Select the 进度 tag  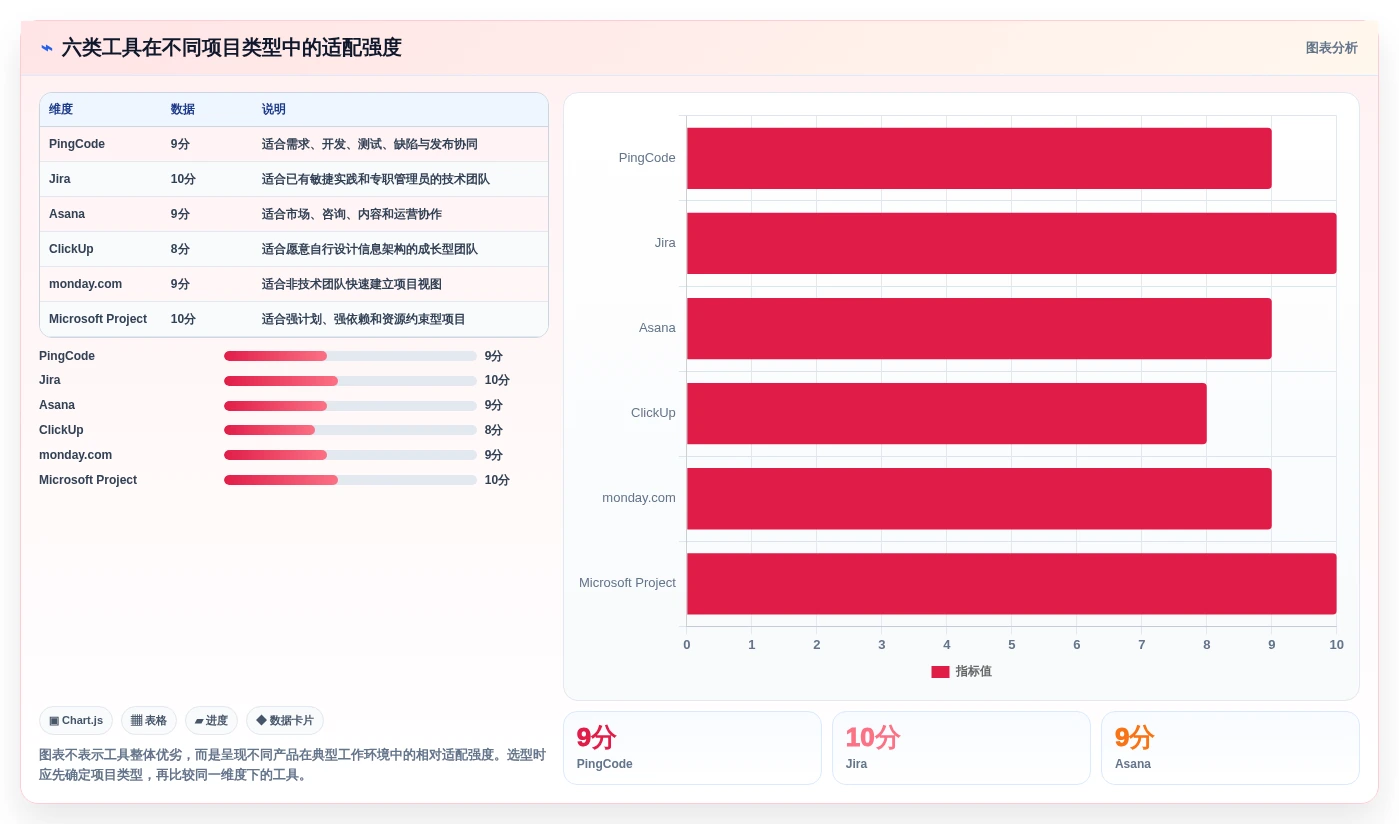pyautogui.click(x=211, y=720)
